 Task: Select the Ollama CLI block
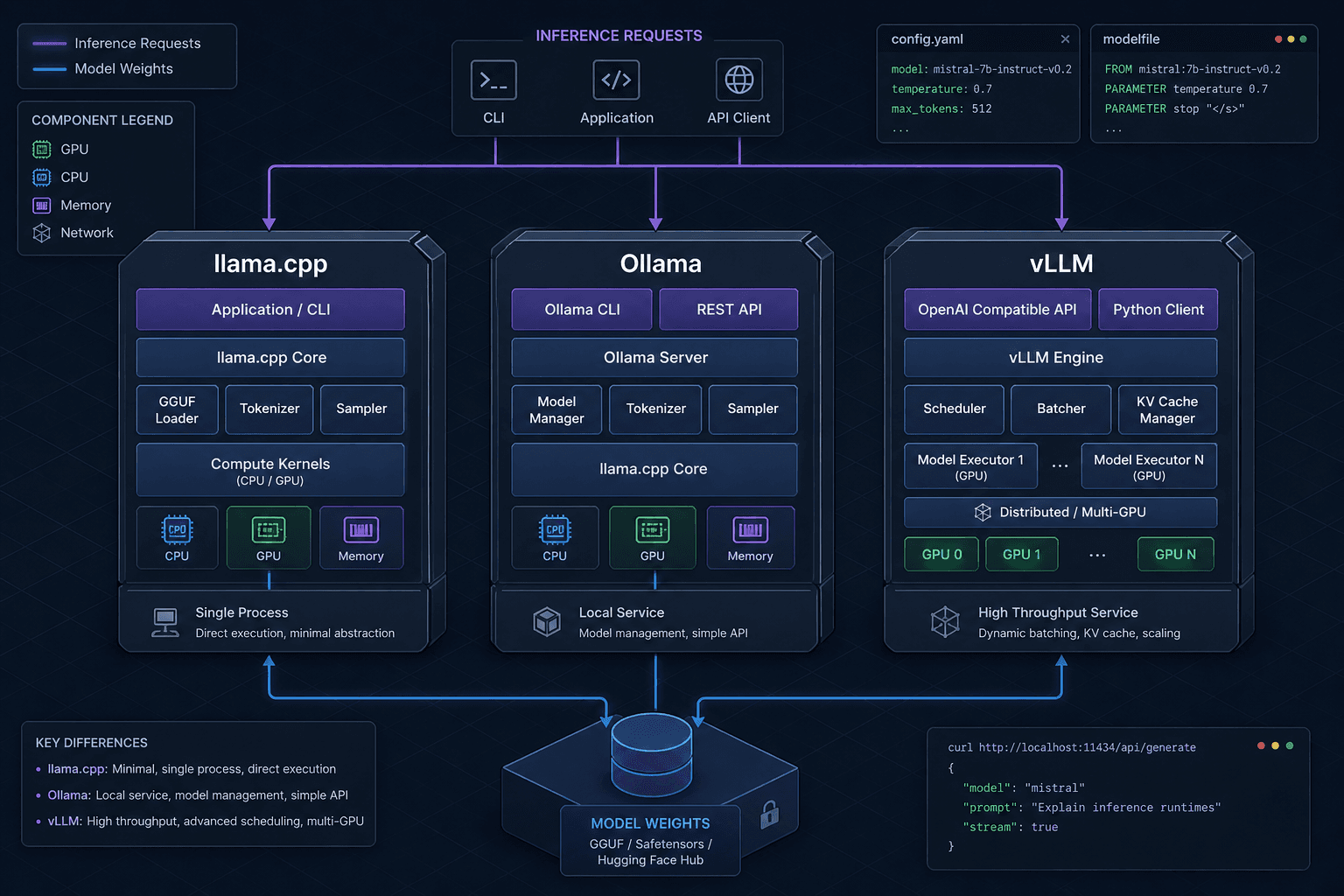(x=582, y=310)
